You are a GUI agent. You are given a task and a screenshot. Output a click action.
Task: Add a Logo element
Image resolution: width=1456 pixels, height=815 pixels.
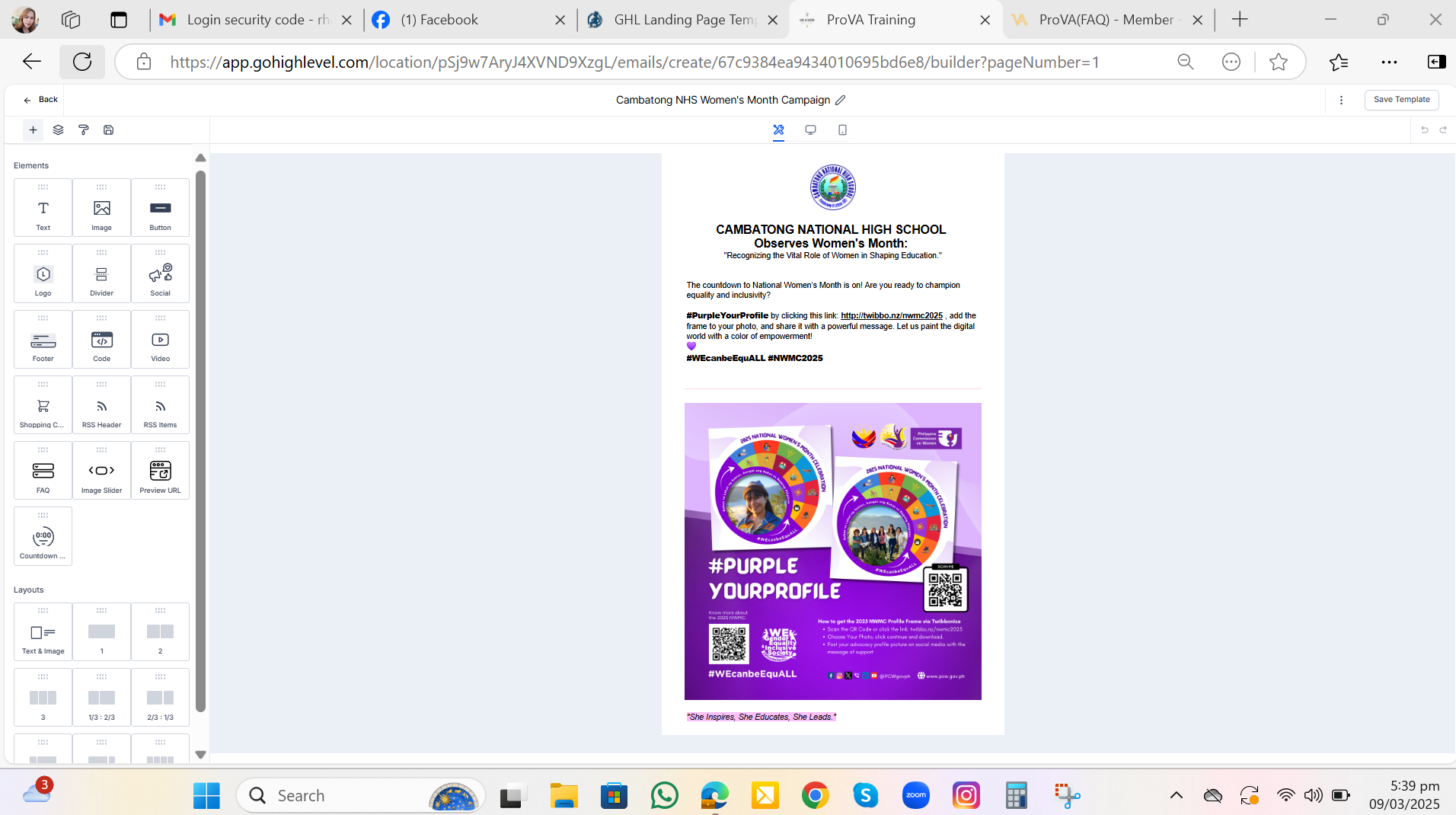pos(43,273)
